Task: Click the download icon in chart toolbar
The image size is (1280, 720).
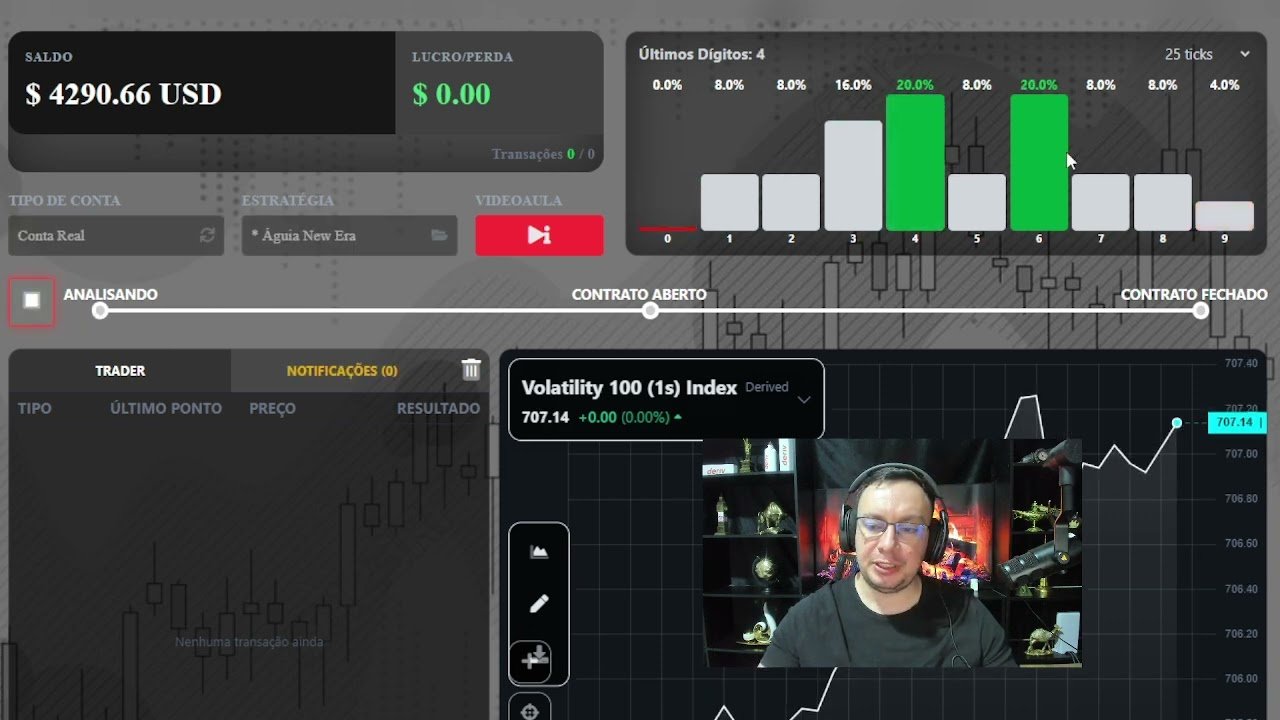Action: (538, 655)
